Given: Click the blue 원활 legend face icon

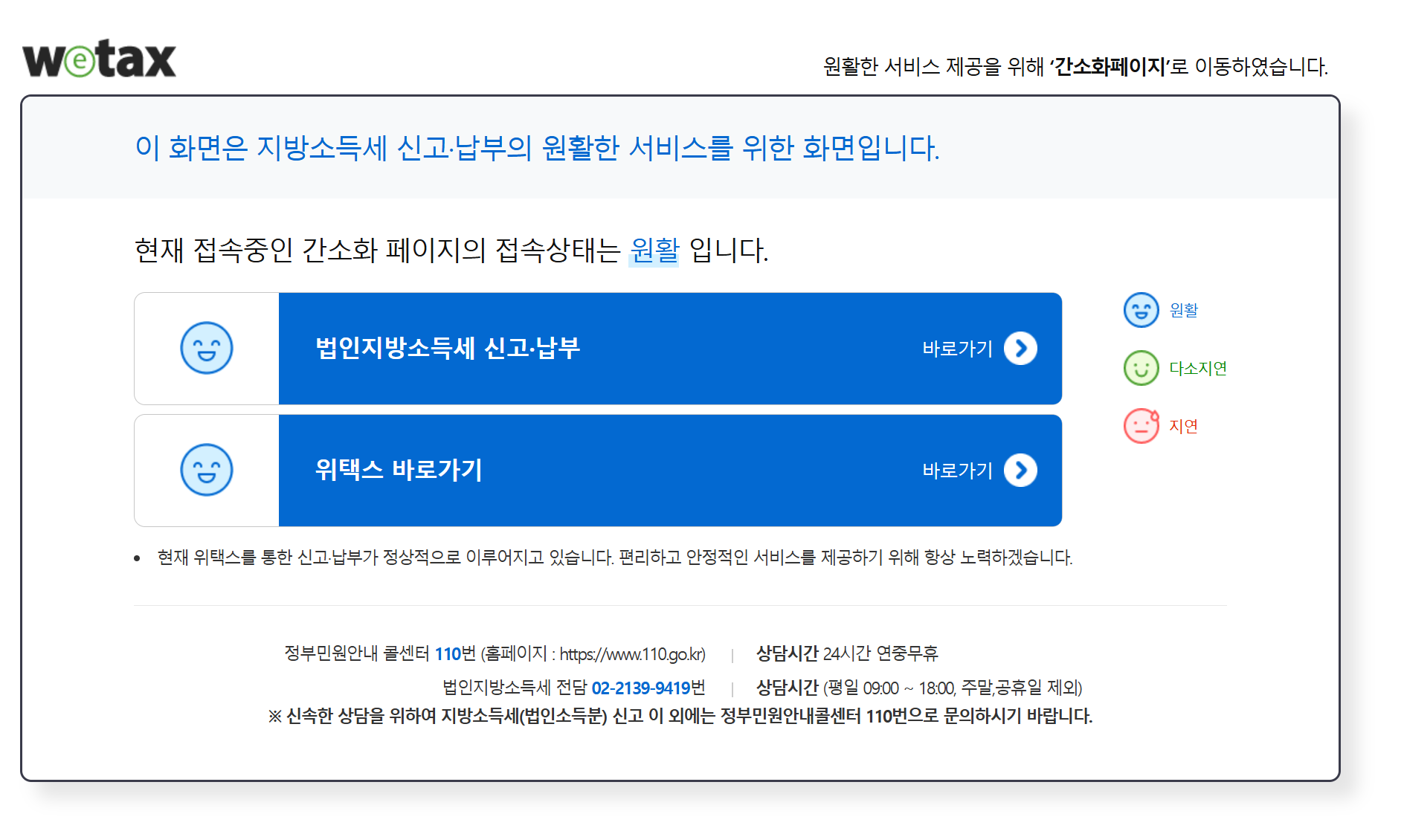Looking at the screenshot, I should click(x=1141, y=310).
